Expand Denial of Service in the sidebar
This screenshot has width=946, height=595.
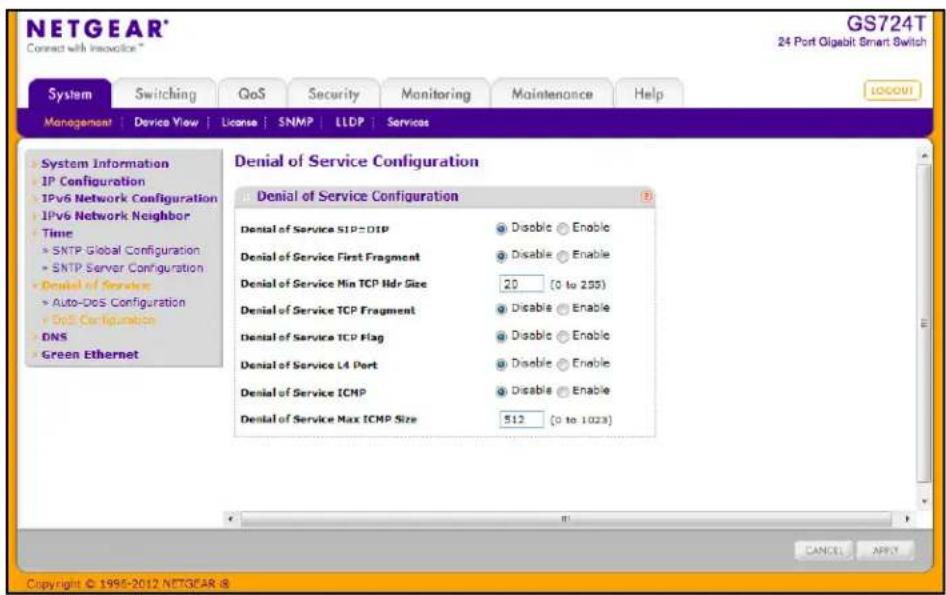click(x=96, y=285)
